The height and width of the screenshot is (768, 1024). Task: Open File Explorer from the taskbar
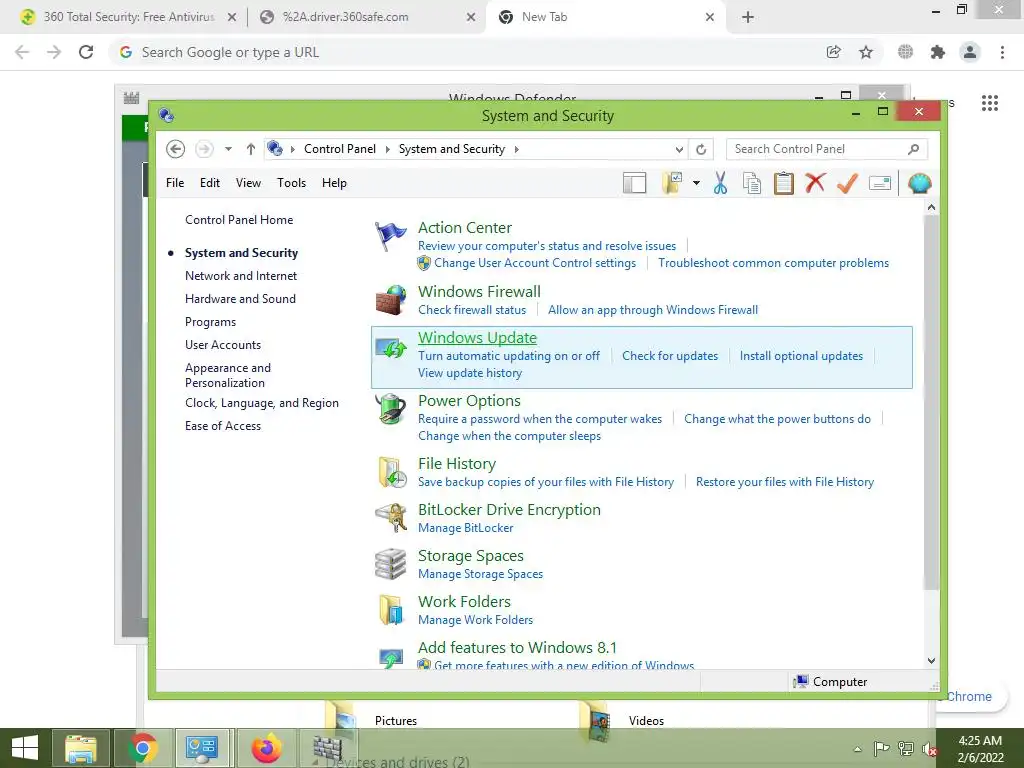[80, 748]
